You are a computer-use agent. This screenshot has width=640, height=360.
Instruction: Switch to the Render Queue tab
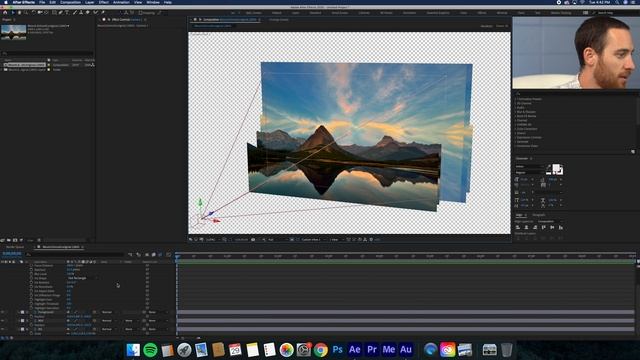coord(15,247)
